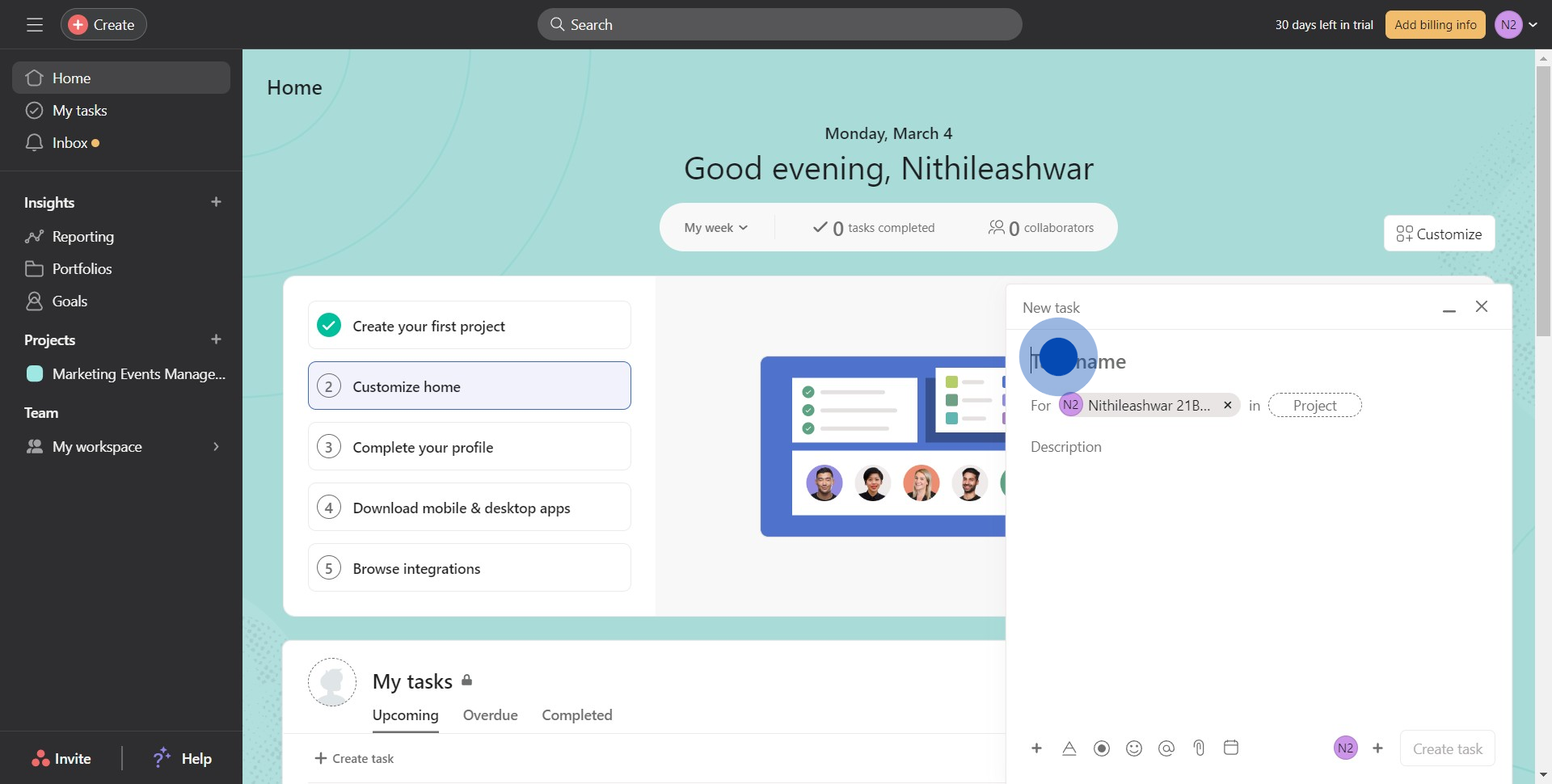Viewport: 1552px width, 784px height.
Task: Switch to the Completed tab
Action: (577, 715)
